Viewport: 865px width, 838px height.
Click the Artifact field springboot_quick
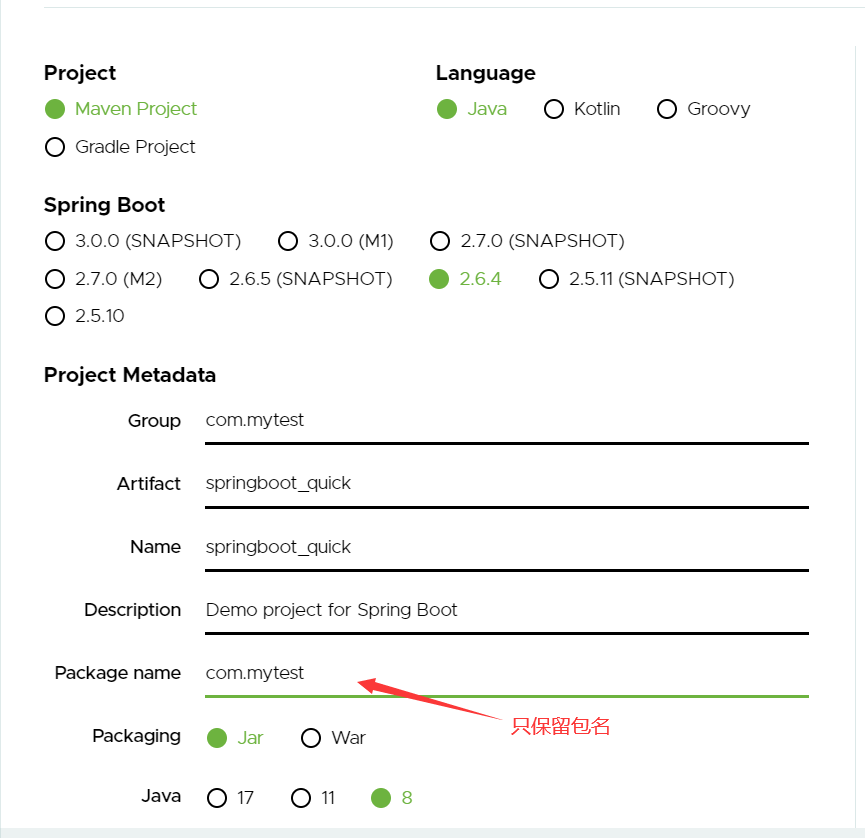tap(500, 483)
